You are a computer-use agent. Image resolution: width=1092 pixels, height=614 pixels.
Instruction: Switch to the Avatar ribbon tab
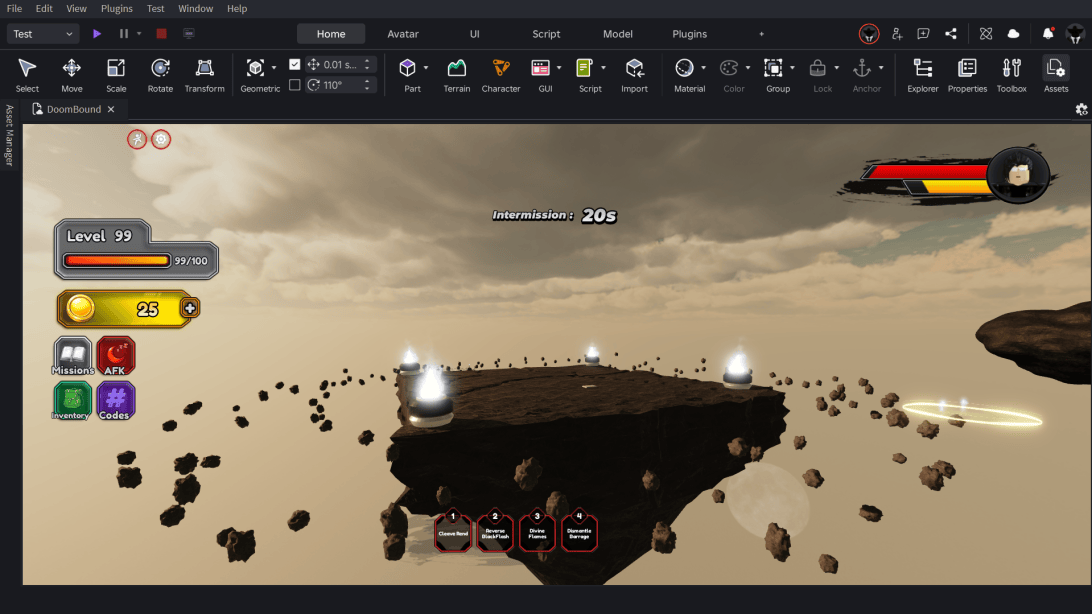[403, 33]
